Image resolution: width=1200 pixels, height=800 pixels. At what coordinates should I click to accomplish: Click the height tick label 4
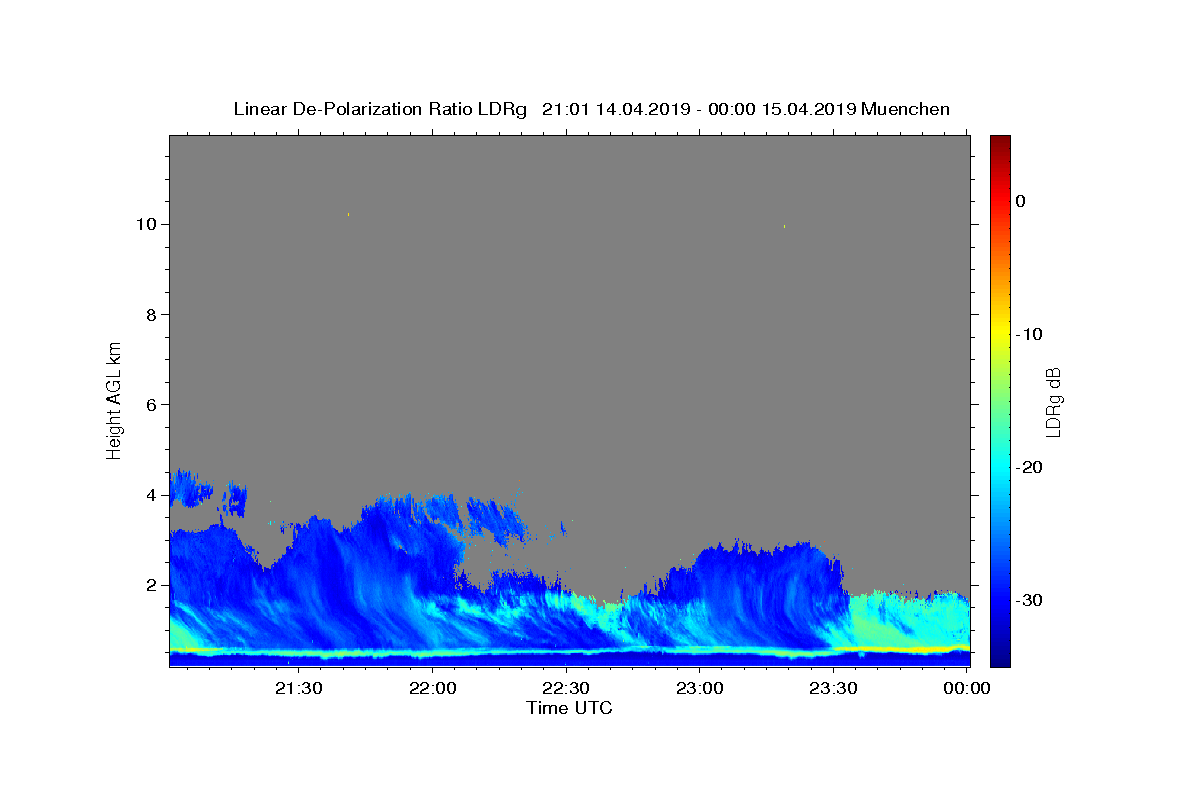coord(151,495)
